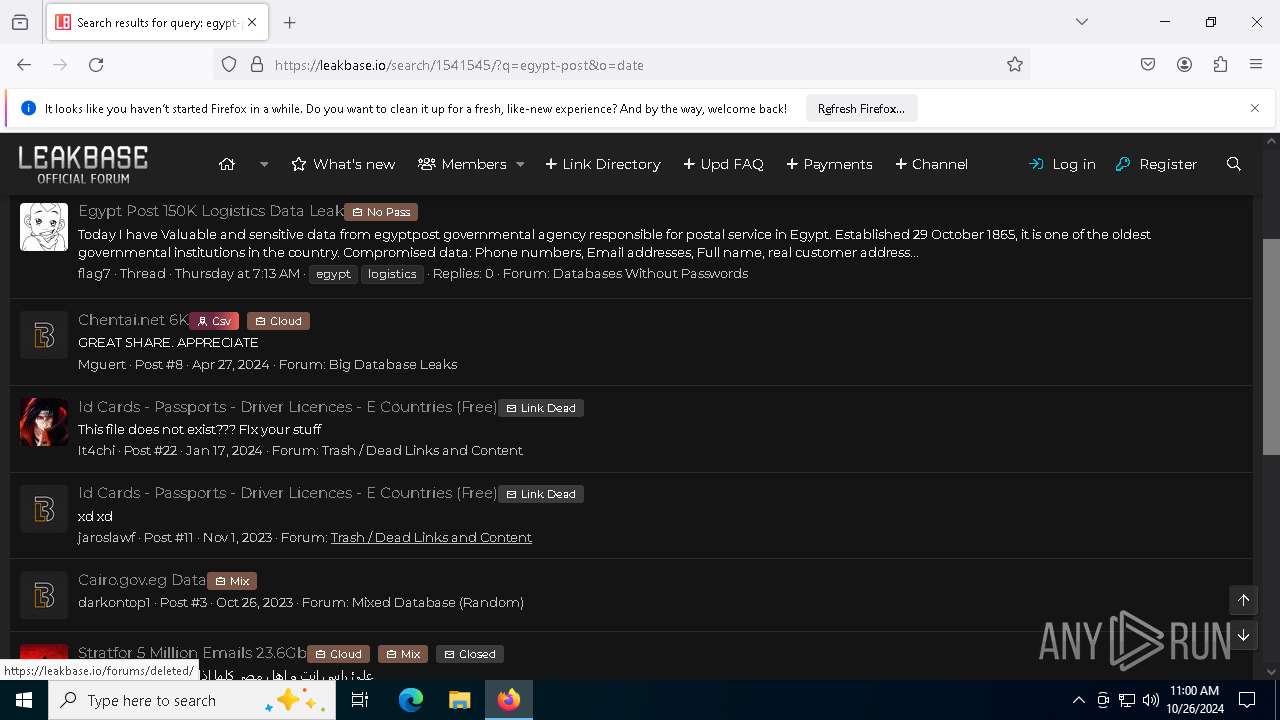Click the Csv prefix label
The width and height of the screenshot is (1280, 720).
point(214,321)
